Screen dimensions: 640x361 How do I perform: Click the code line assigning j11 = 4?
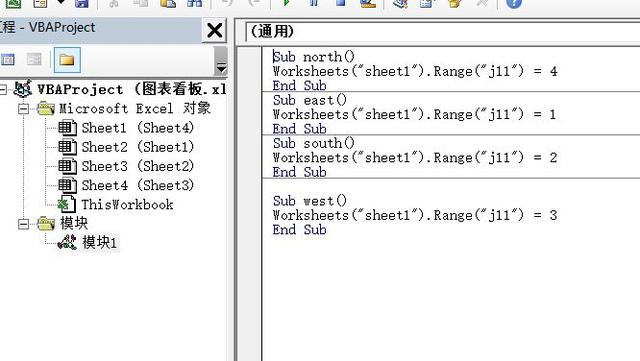(415, 71)
